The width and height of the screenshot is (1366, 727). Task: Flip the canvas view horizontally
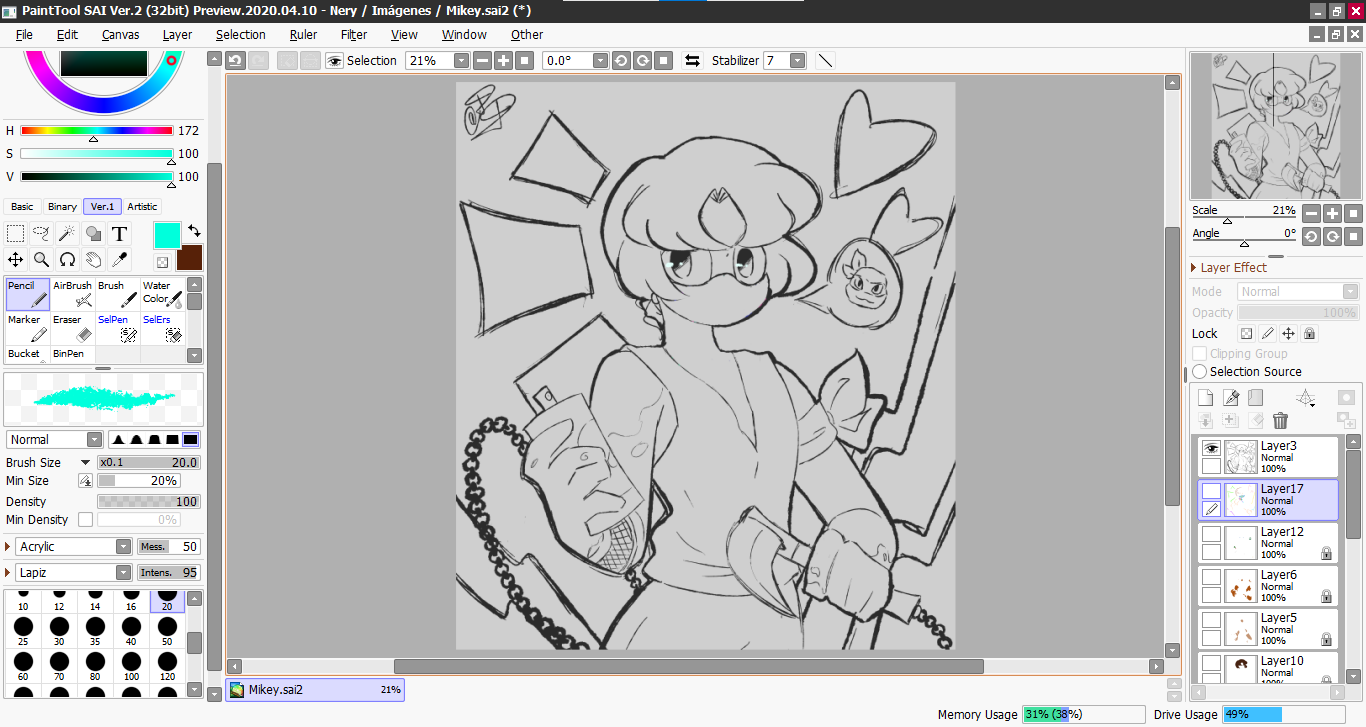692,61
